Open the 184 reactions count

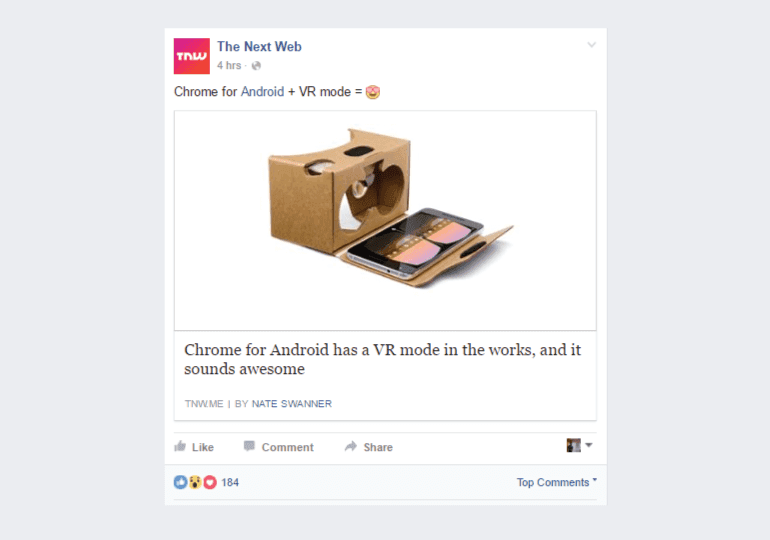[x=230, y=482]
